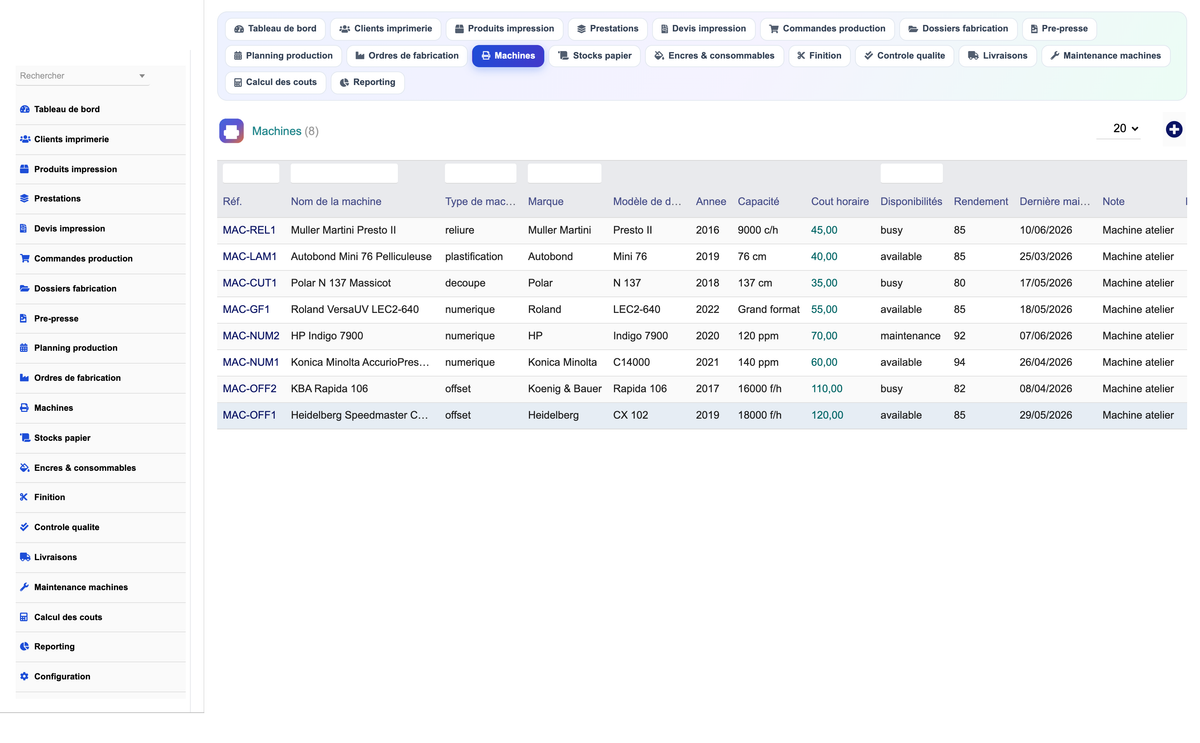Screen dimensions: 1200x743
Task: Open the Calcul des couts top tab
Action: [x=275, y=83]
